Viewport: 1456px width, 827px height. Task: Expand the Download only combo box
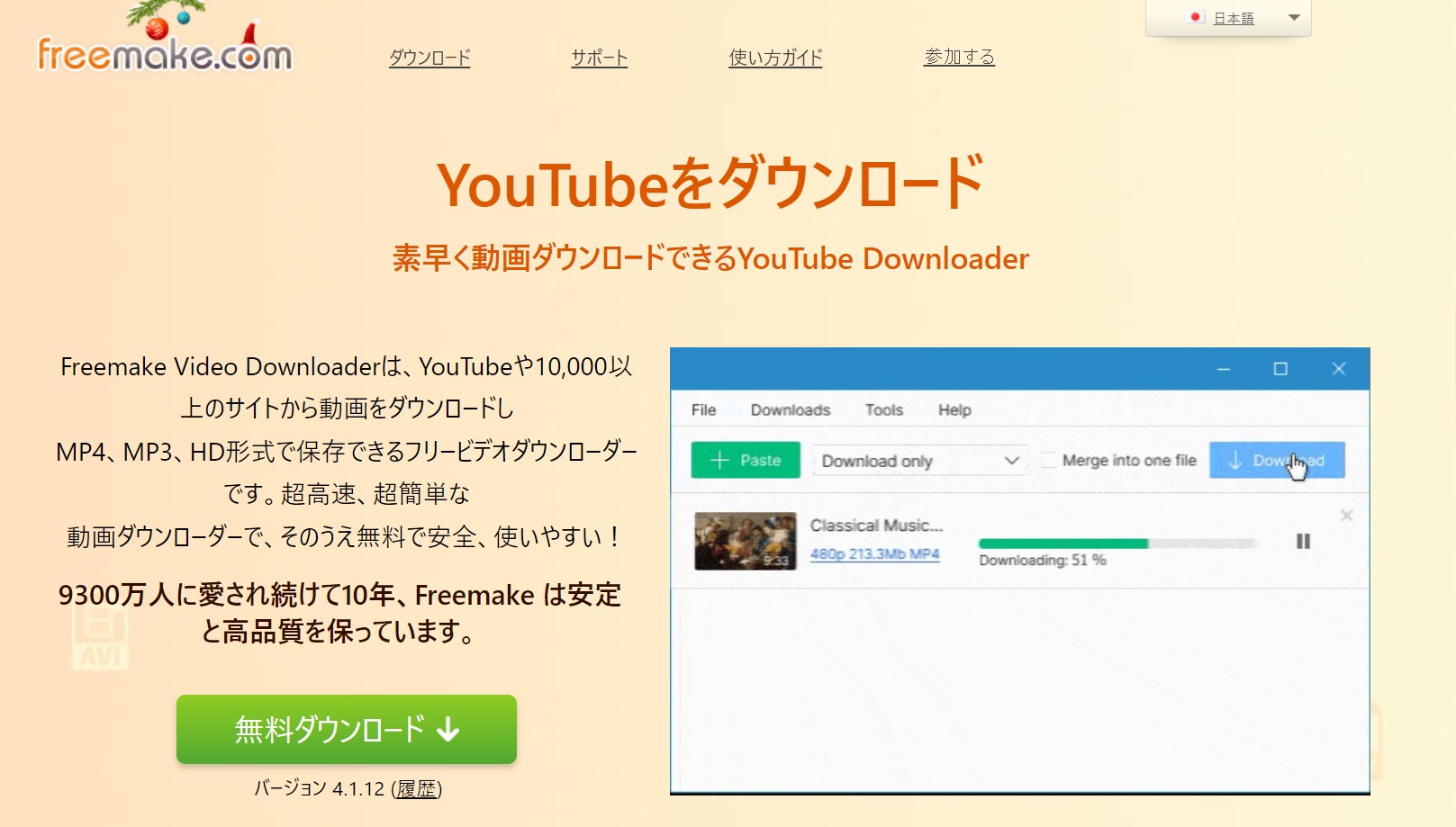(920, 461)
